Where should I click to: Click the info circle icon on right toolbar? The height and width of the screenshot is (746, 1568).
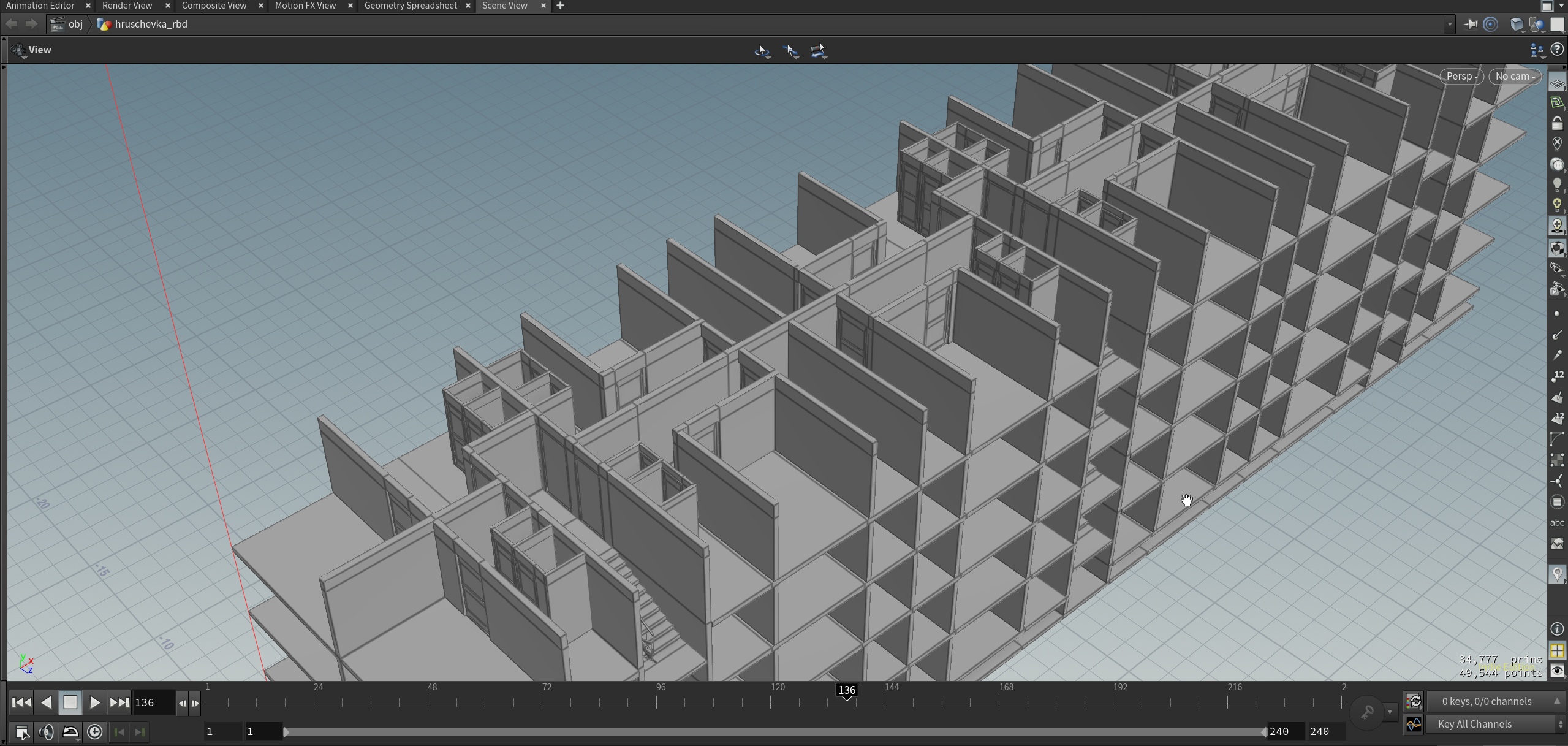point(1557,629)
